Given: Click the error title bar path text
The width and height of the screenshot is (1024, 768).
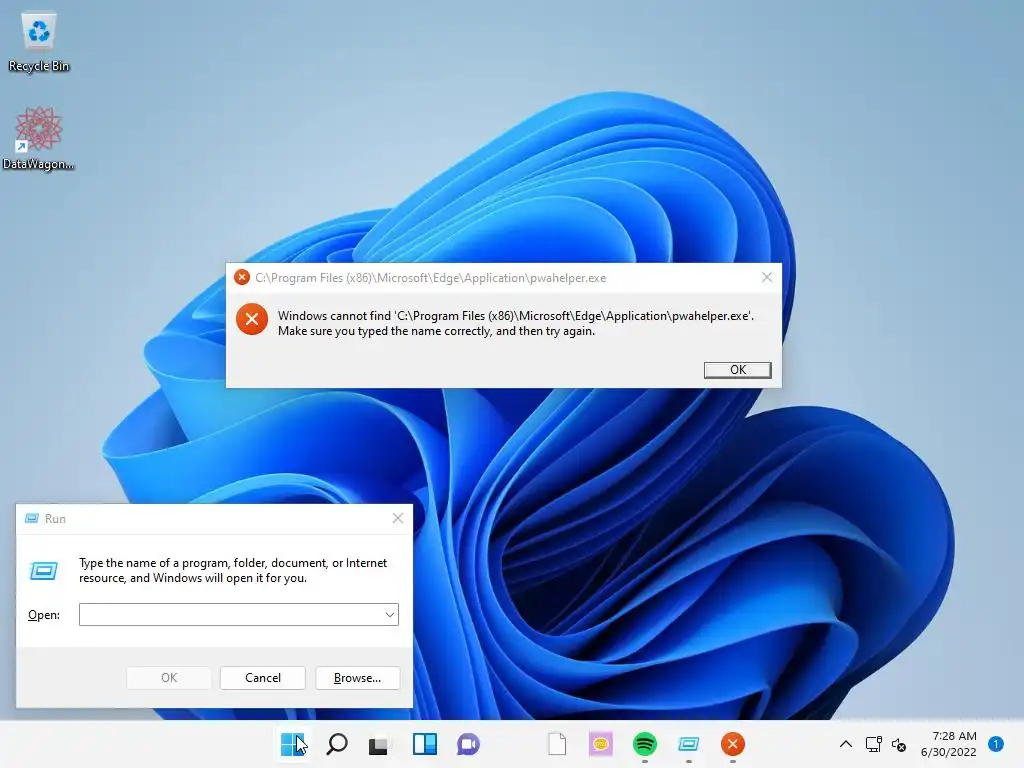Looking at the screenshot, I should (x=430, y=278).
